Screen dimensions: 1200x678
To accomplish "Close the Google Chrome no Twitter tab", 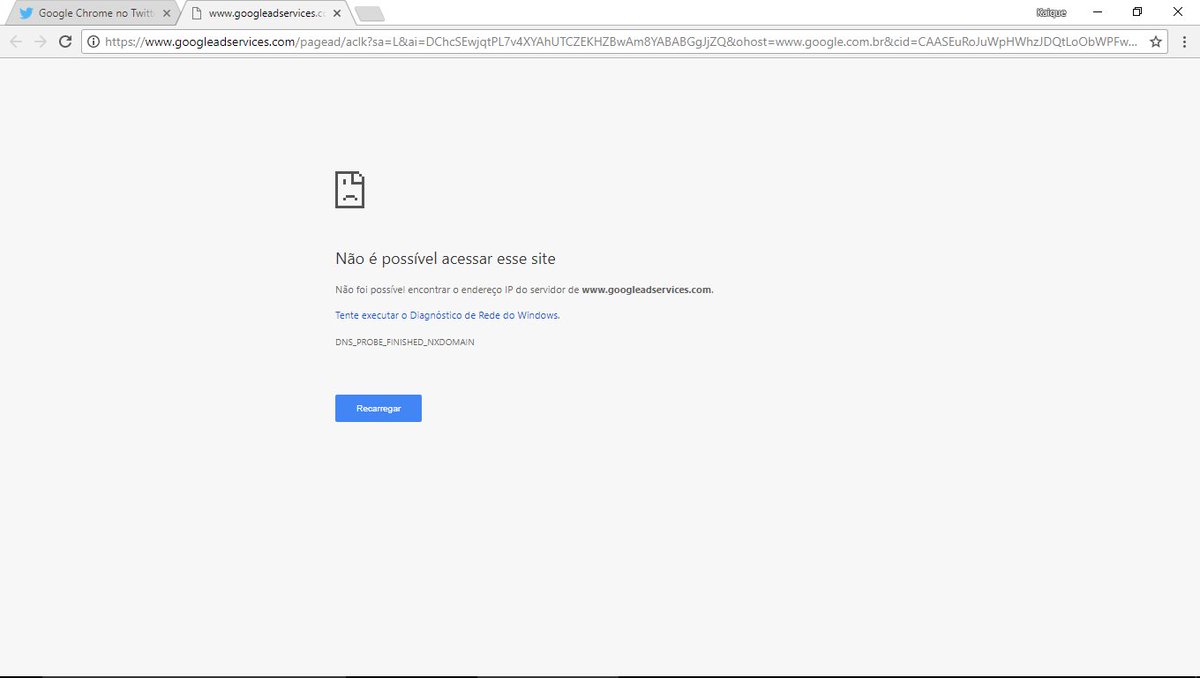I will click(x=167, y=14).
